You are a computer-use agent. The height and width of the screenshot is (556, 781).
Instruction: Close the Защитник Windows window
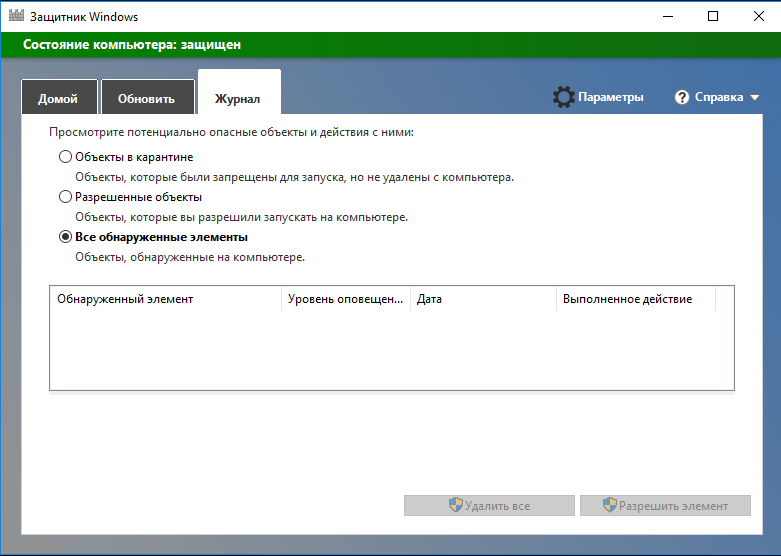(758, 16)
